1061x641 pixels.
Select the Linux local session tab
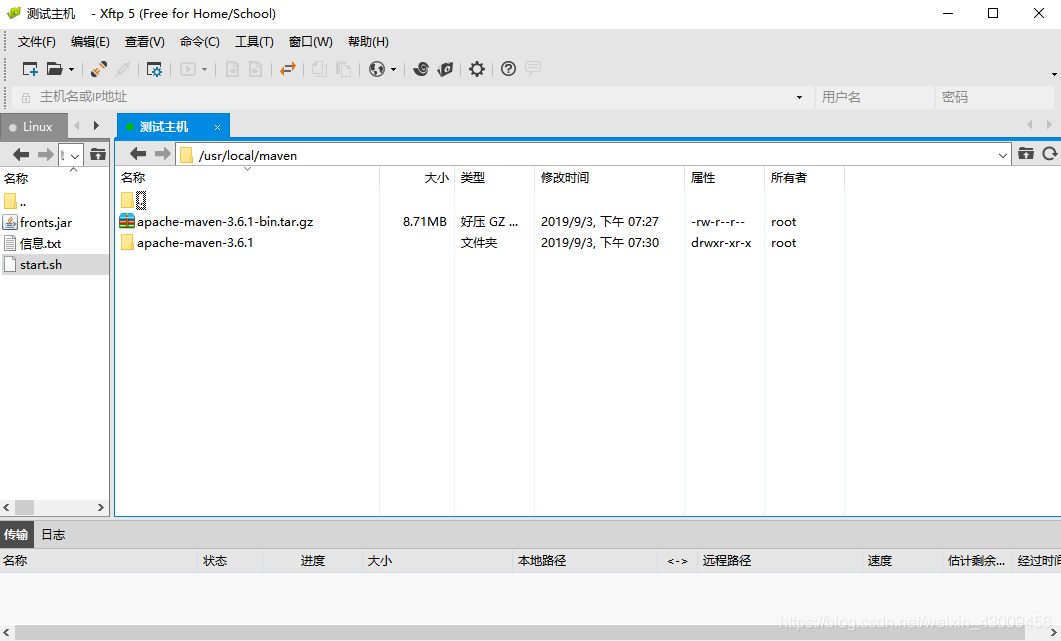pyautogui.click(x=33, y=126)
